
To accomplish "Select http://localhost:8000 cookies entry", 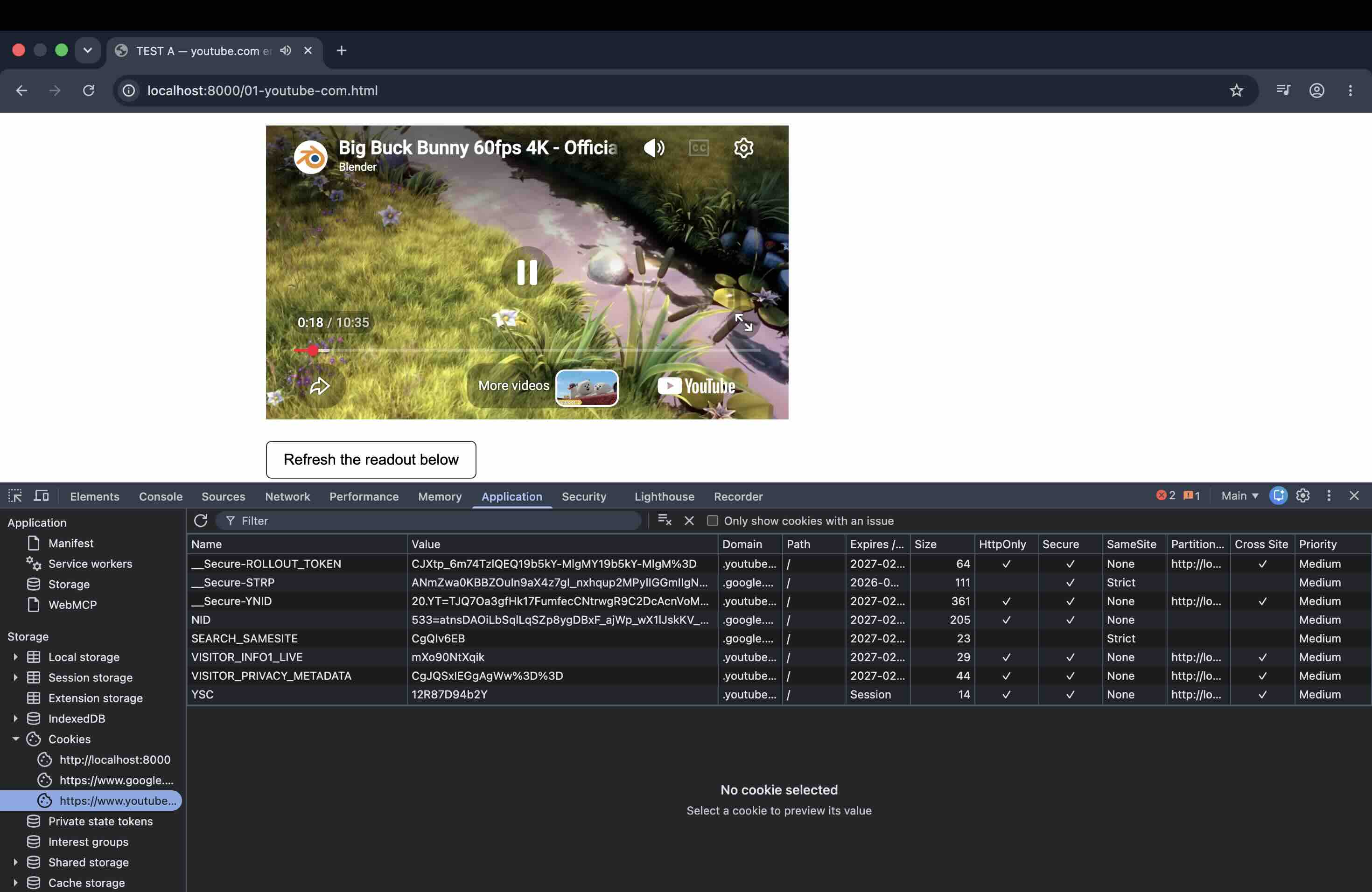I will tap(115, 760).
